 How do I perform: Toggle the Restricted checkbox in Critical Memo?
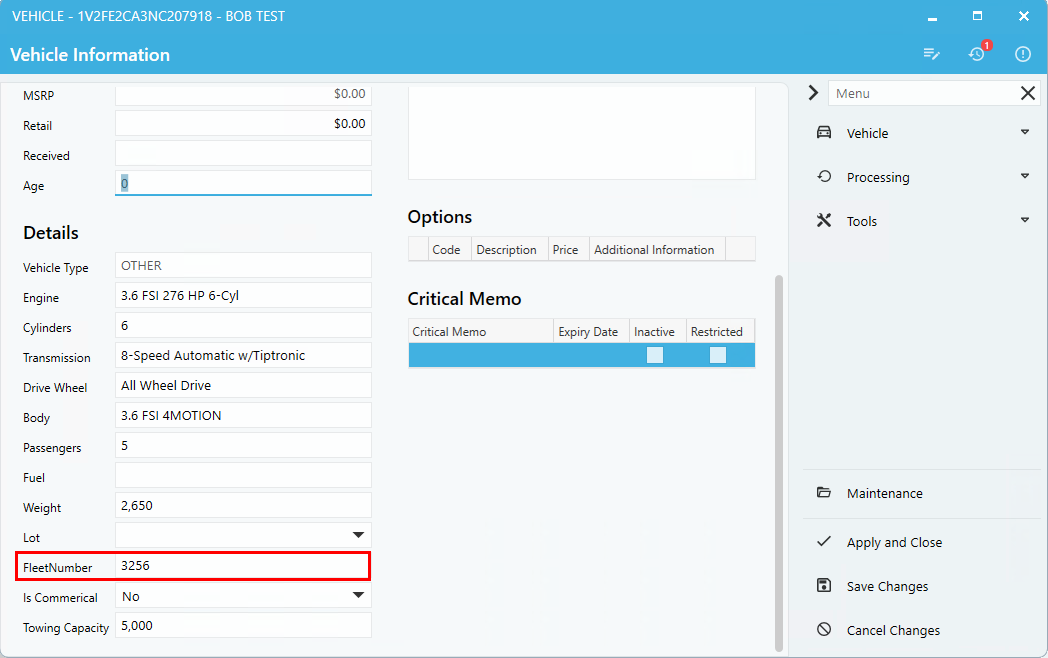(x=717, y=355)
